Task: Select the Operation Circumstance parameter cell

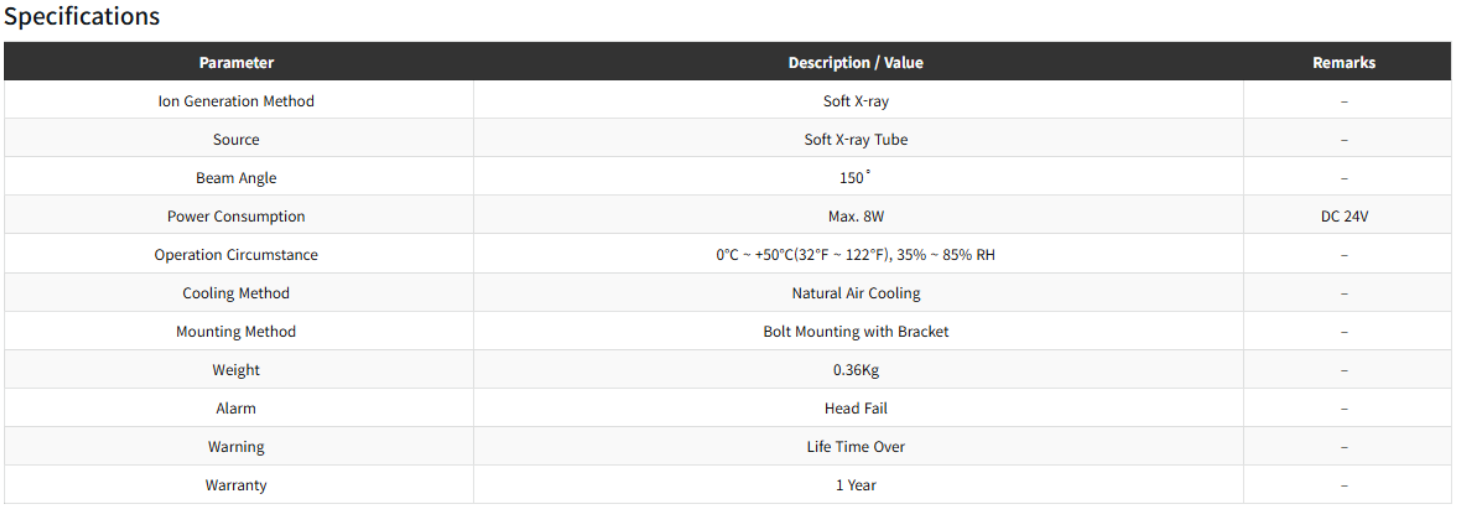Action: tap(236, 255)
